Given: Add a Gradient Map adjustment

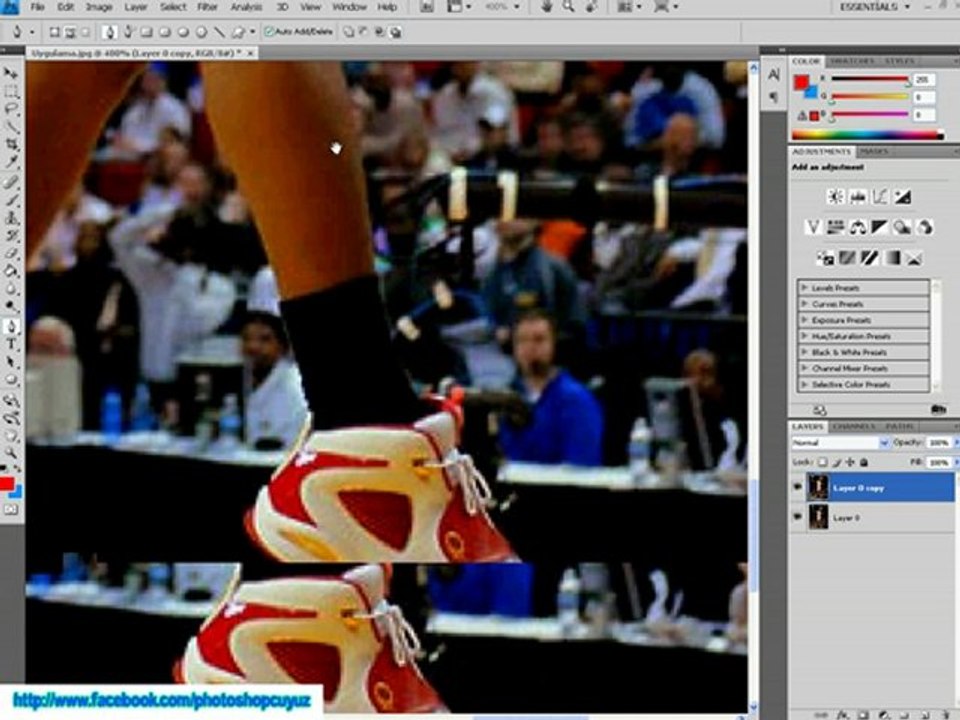Looking at the screenshot, I should point(892,258).
